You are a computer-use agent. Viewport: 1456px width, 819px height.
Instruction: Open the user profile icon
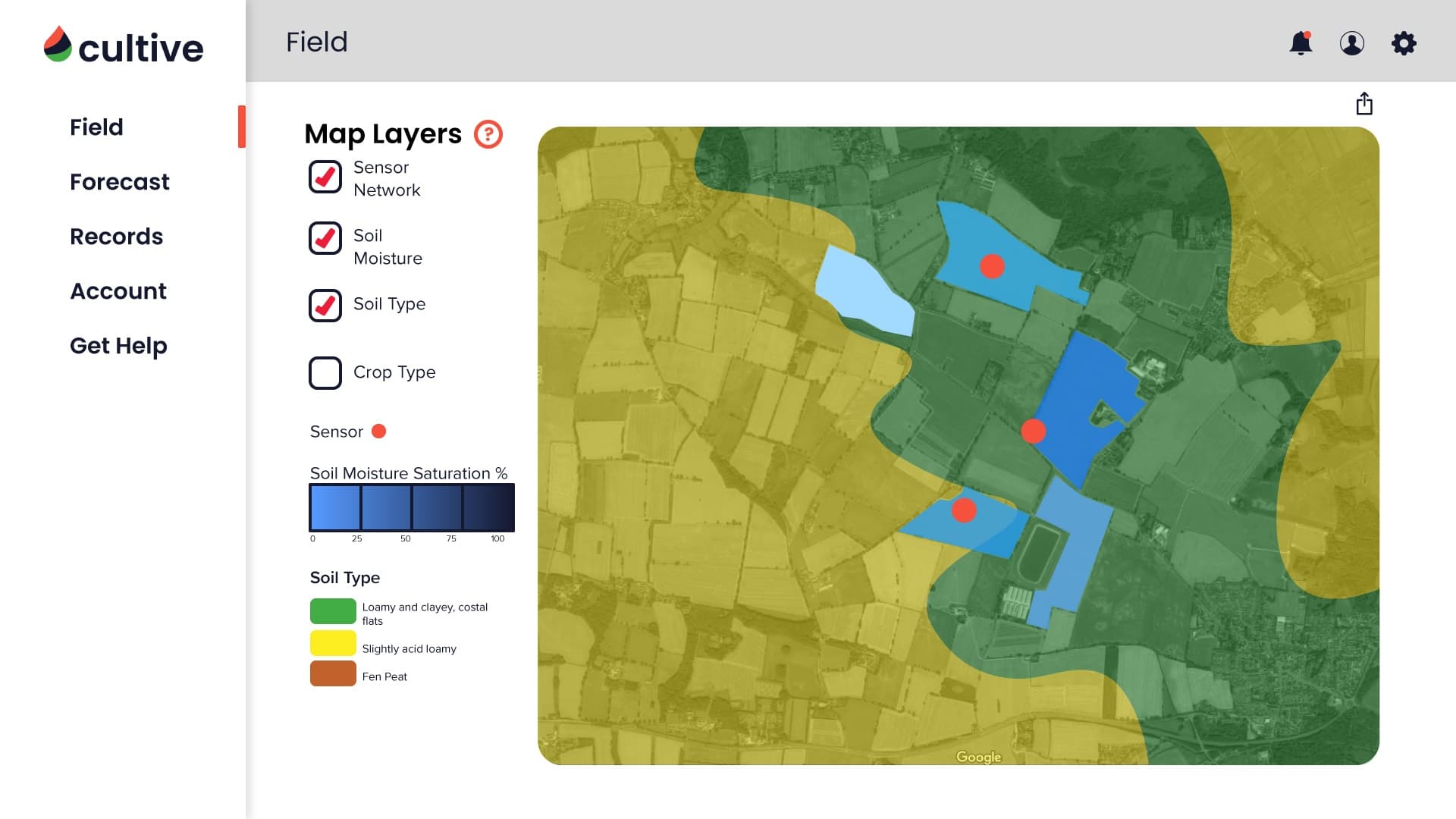tap(1351, 43)
